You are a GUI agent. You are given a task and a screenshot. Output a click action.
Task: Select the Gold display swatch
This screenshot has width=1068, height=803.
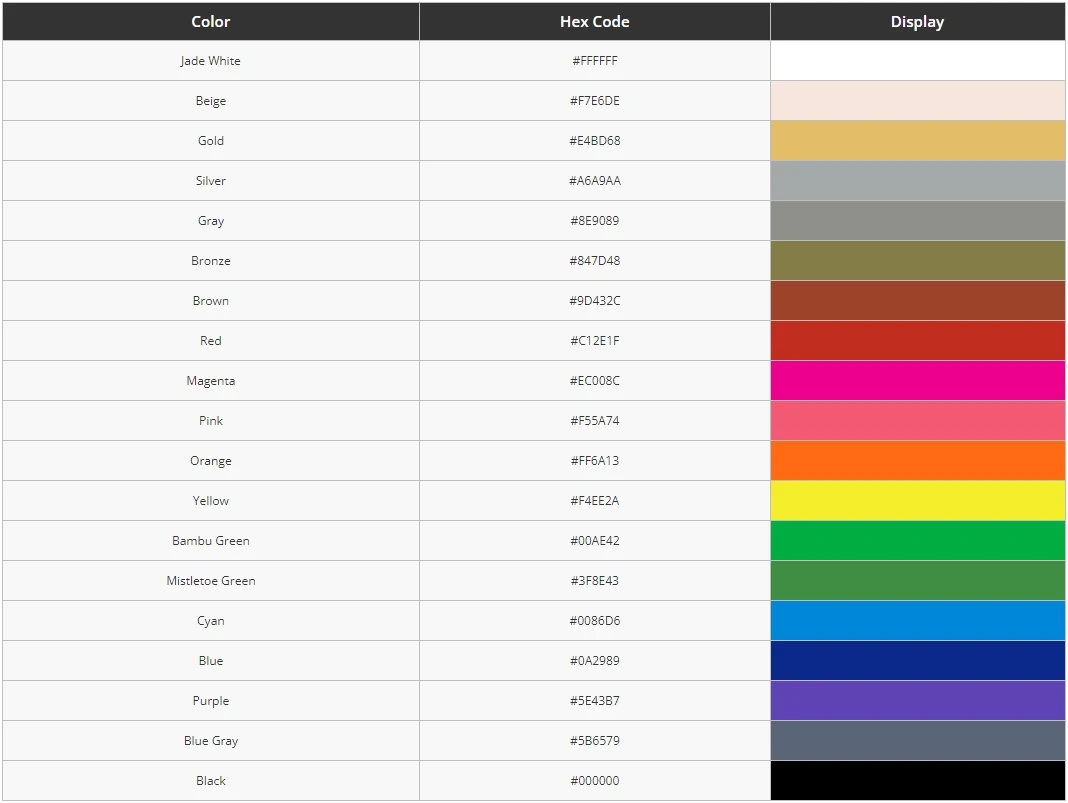(917, 141)
